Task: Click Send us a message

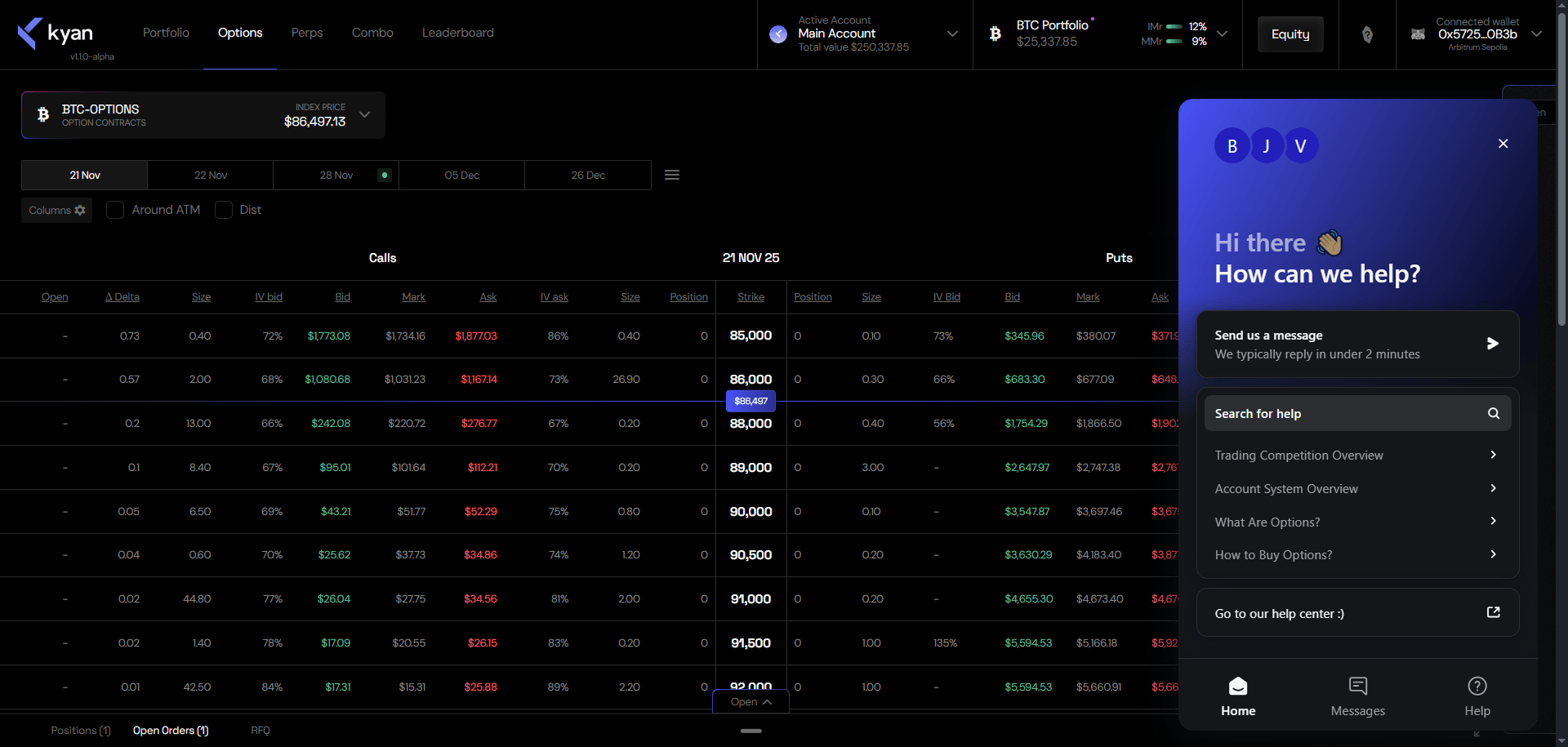Action: (x=1358, y=344)
